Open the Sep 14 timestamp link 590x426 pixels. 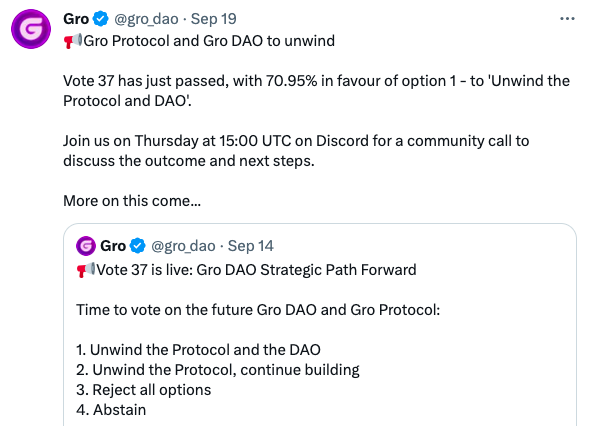[251, 246]
